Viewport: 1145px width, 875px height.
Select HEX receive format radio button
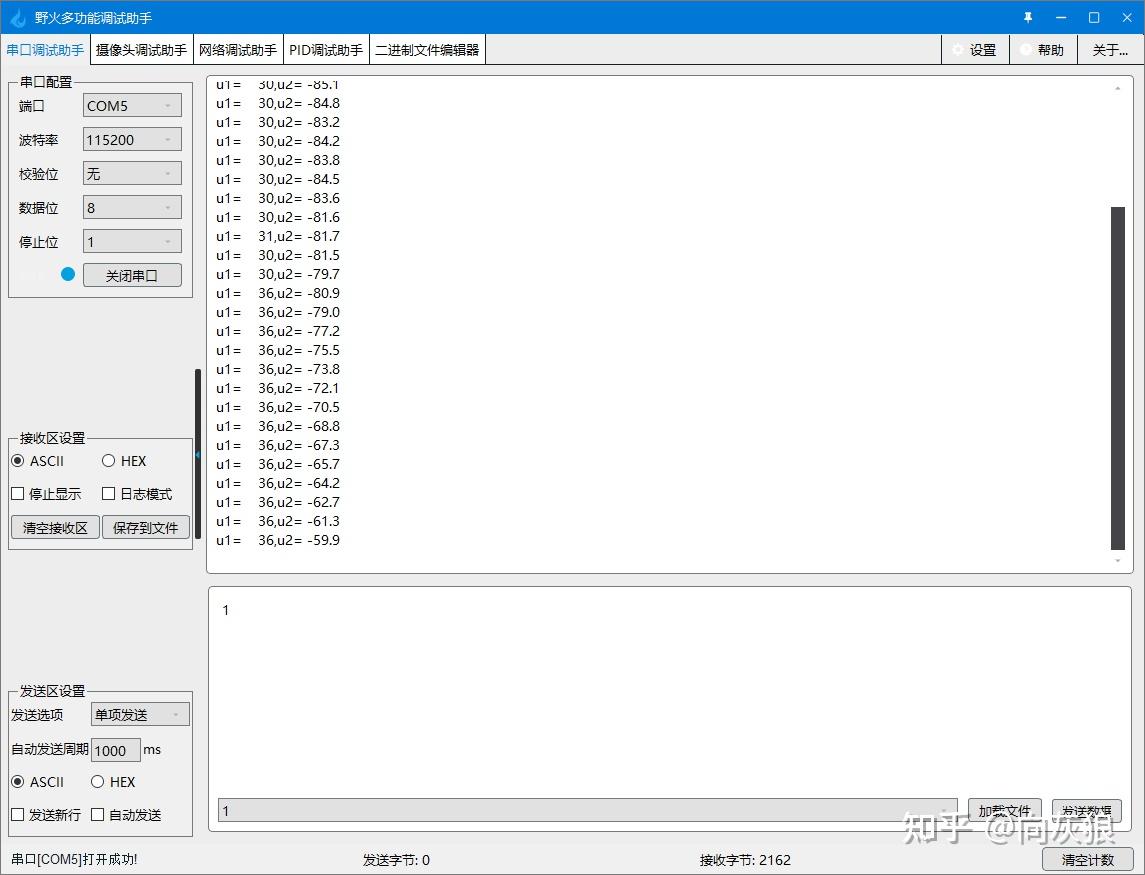coord(107,460)
